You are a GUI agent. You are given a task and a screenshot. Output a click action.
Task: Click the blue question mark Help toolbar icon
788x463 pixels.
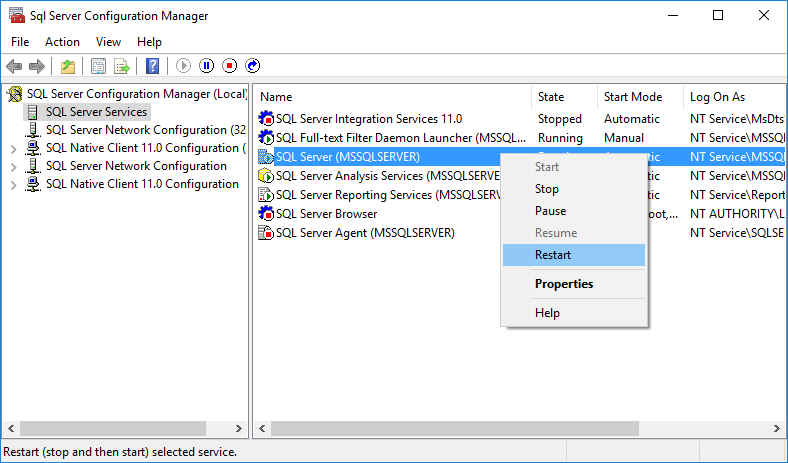pos(152,66)
